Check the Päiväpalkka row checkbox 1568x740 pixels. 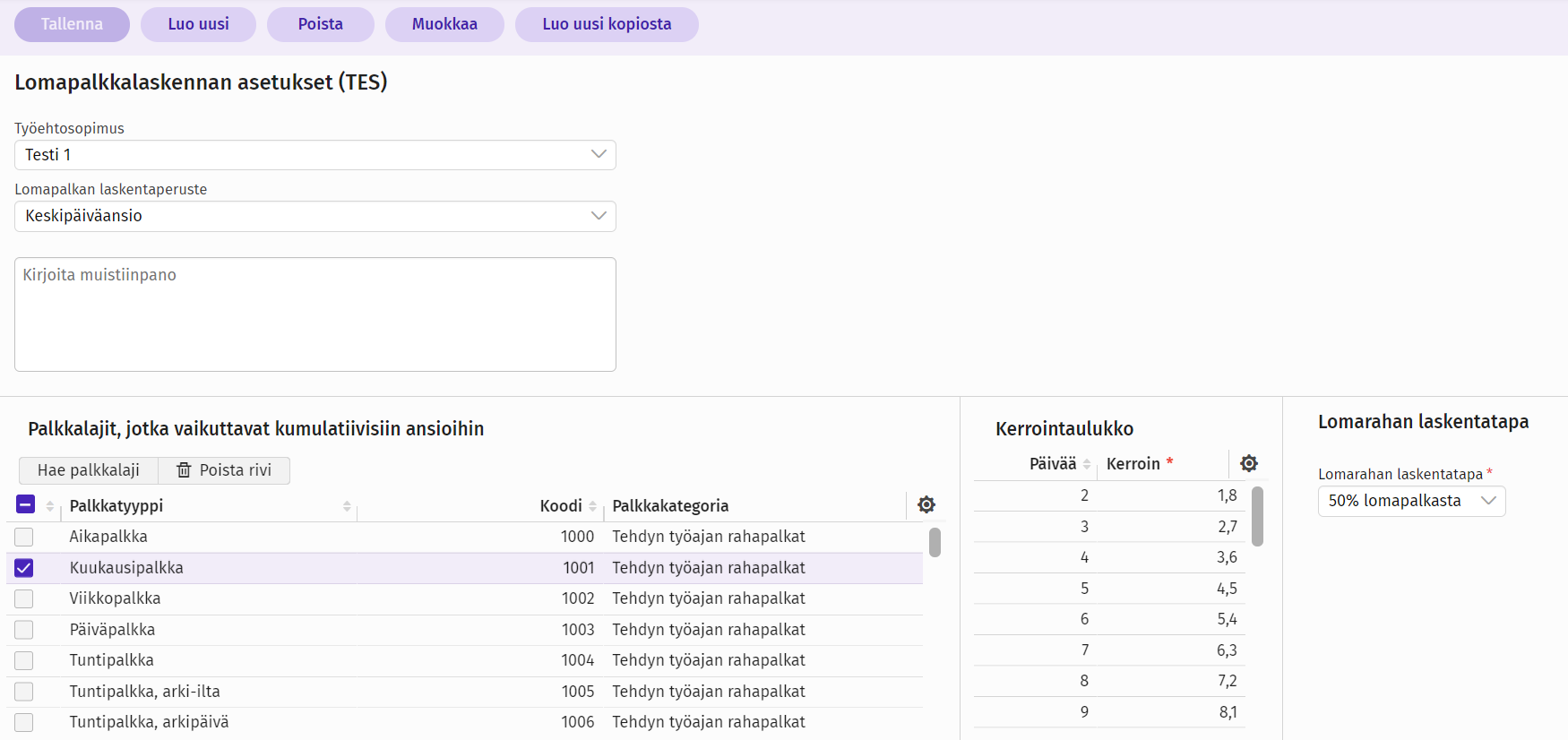tap(24, 630)
